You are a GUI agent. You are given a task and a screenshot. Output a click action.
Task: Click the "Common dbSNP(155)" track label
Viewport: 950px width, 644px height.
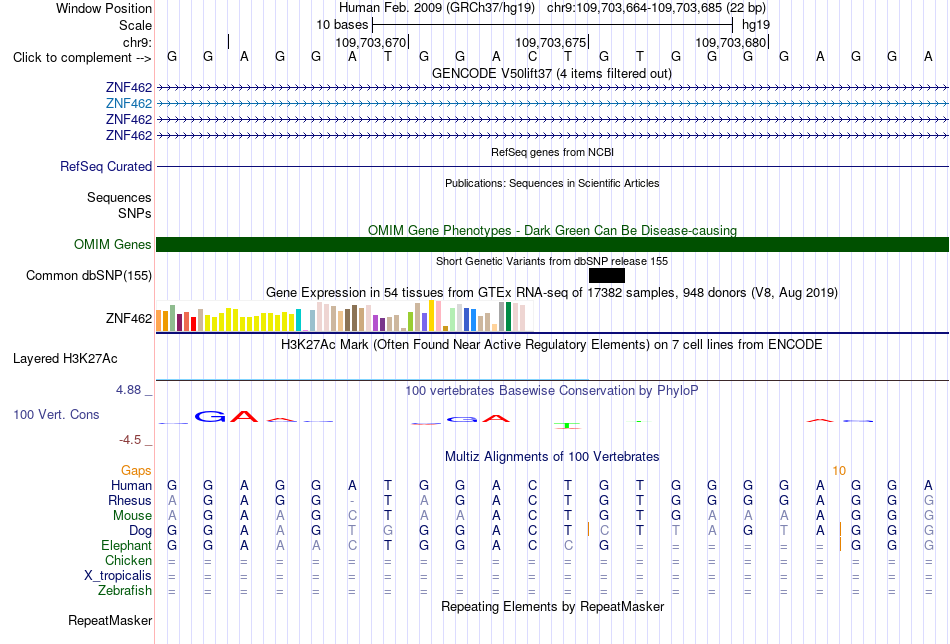pos(88,276)
